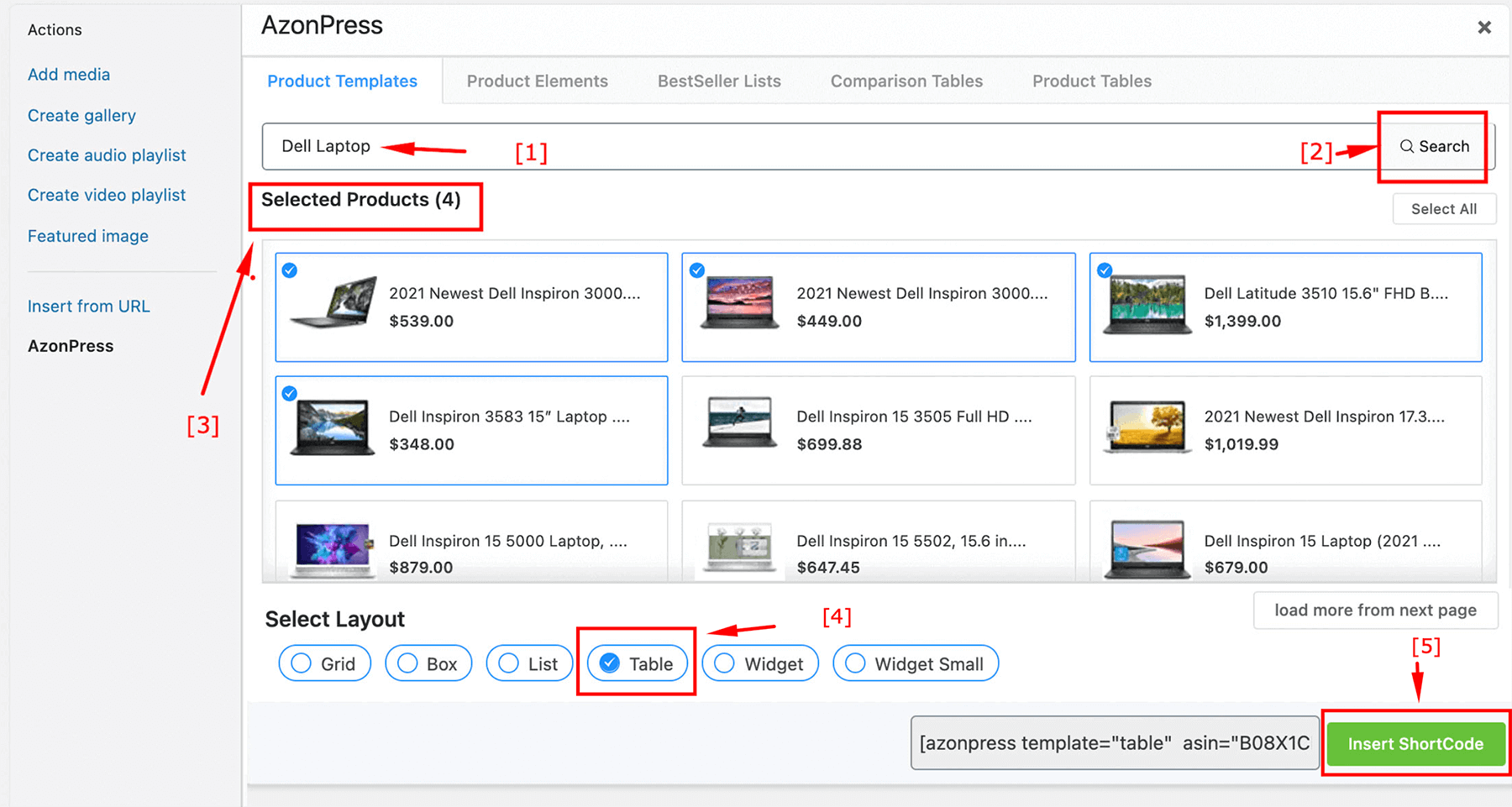Image resolution: width=1512 pixels, height=807 pixels.
Task: Open Create gallery link
Action: tap(81, 115)
